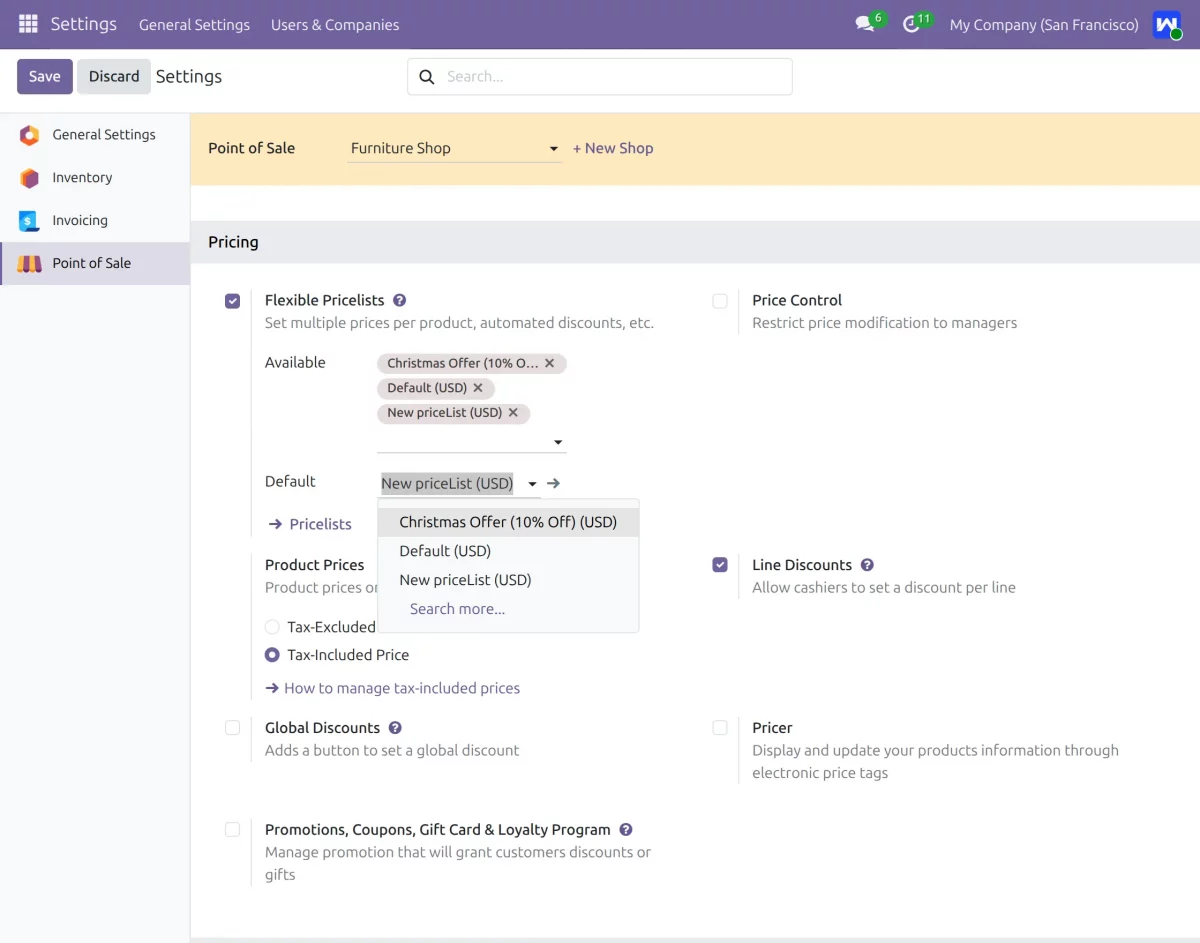Expand the Available pricelists dropdown arrow

[x=558, y=443]
